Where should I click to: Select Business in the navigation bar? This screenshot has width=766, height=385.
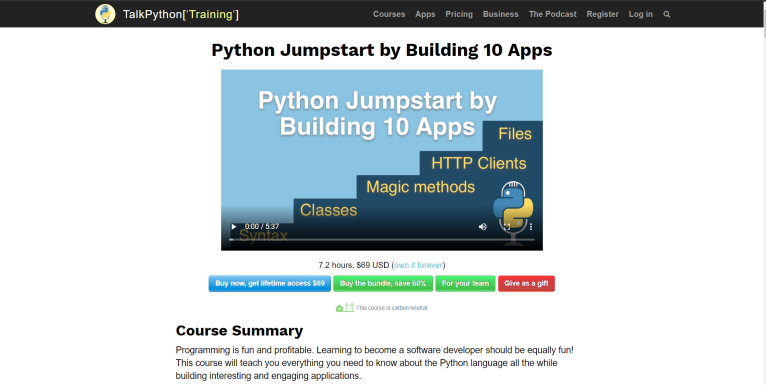tap(500, 14)
